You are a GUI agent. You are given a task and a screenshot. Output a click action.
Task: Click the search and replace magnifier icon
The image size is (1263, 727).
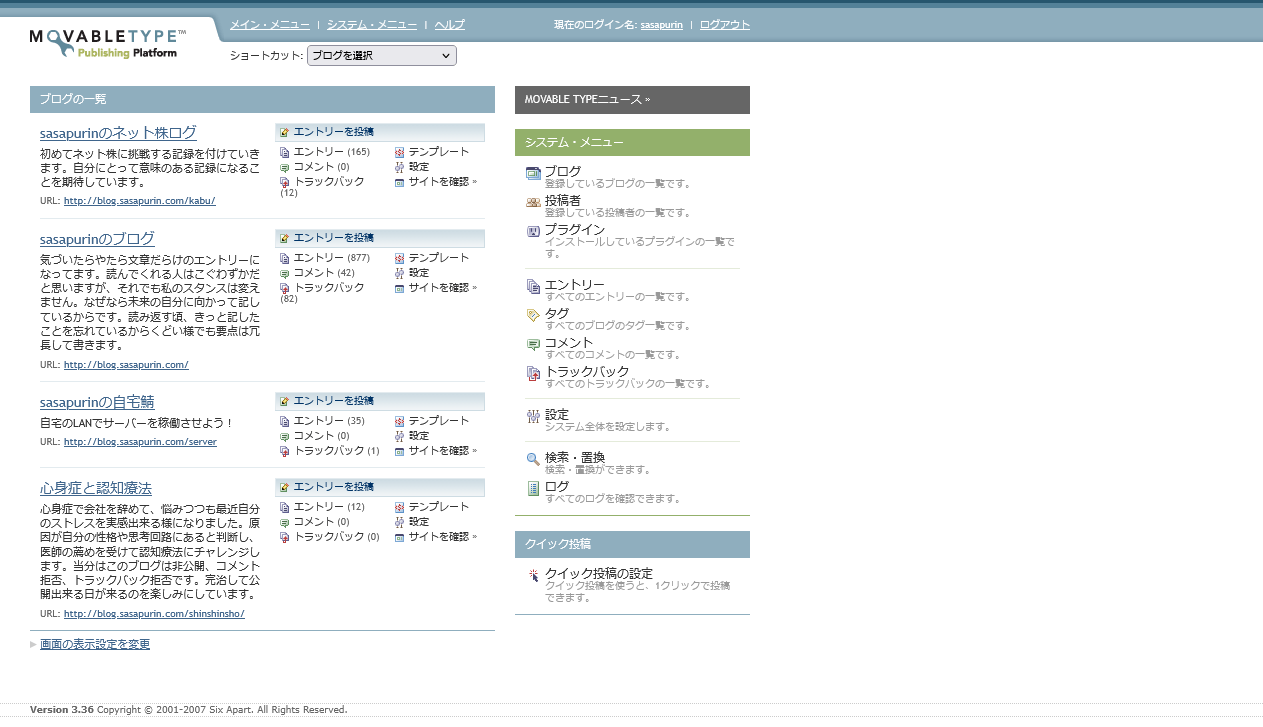pos(533,460)
